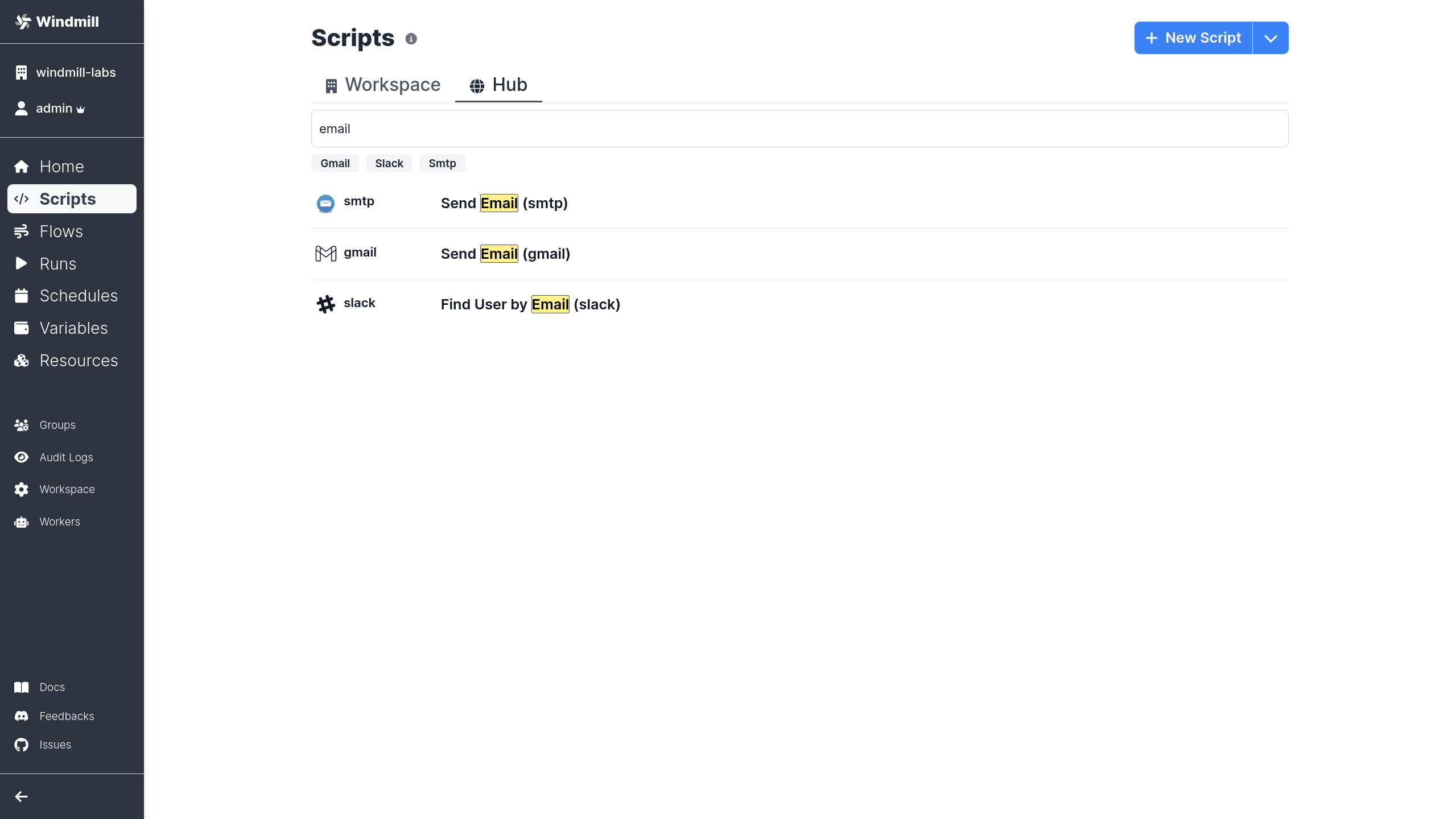The height and width of the screenshot is (819, 1456).
Task: Toggle the Gmail filter chip
Action: (x=335, y=163)
